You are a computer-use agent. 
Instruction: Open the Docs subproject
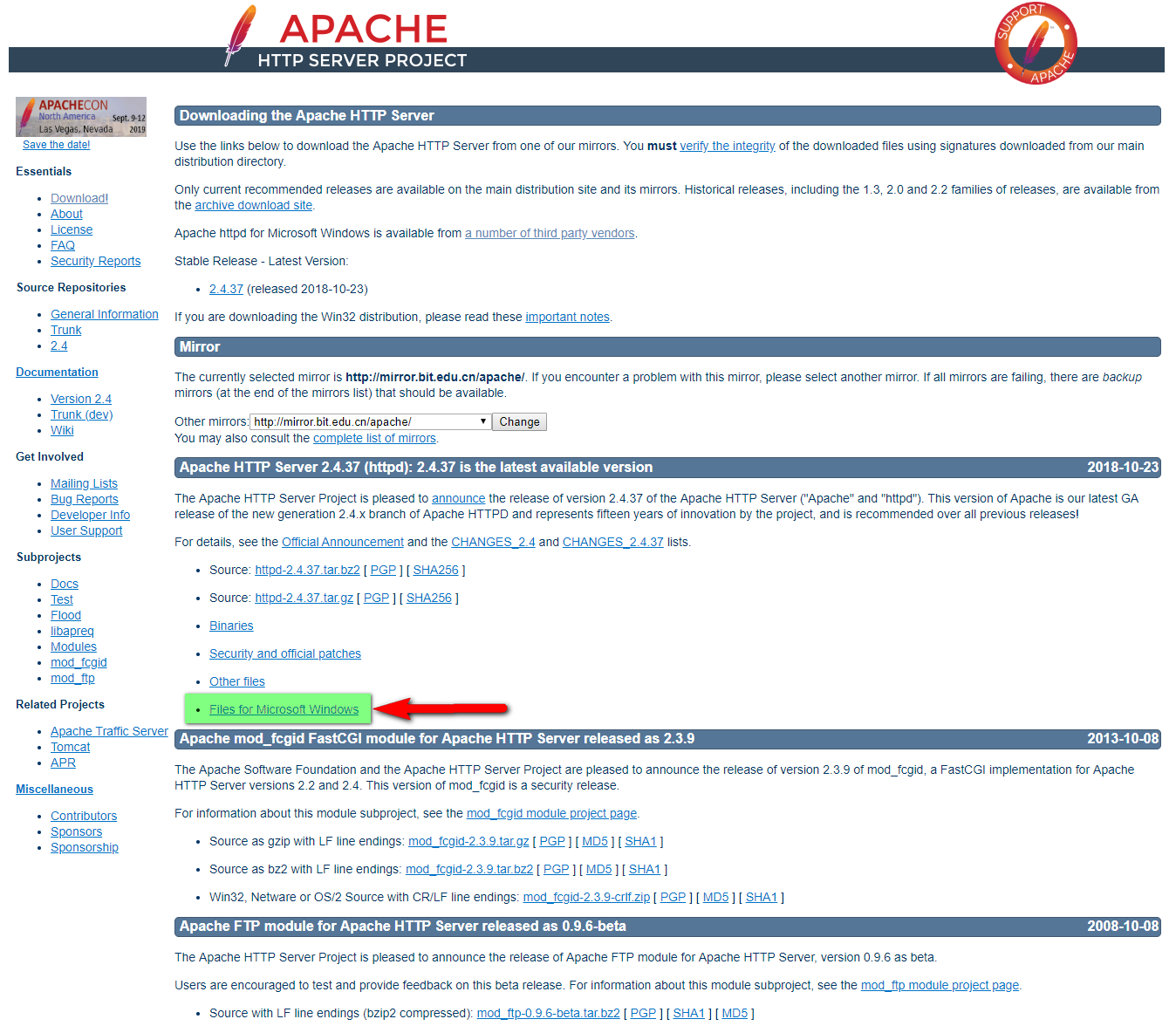pyautogui.click(x=65, y=584)
